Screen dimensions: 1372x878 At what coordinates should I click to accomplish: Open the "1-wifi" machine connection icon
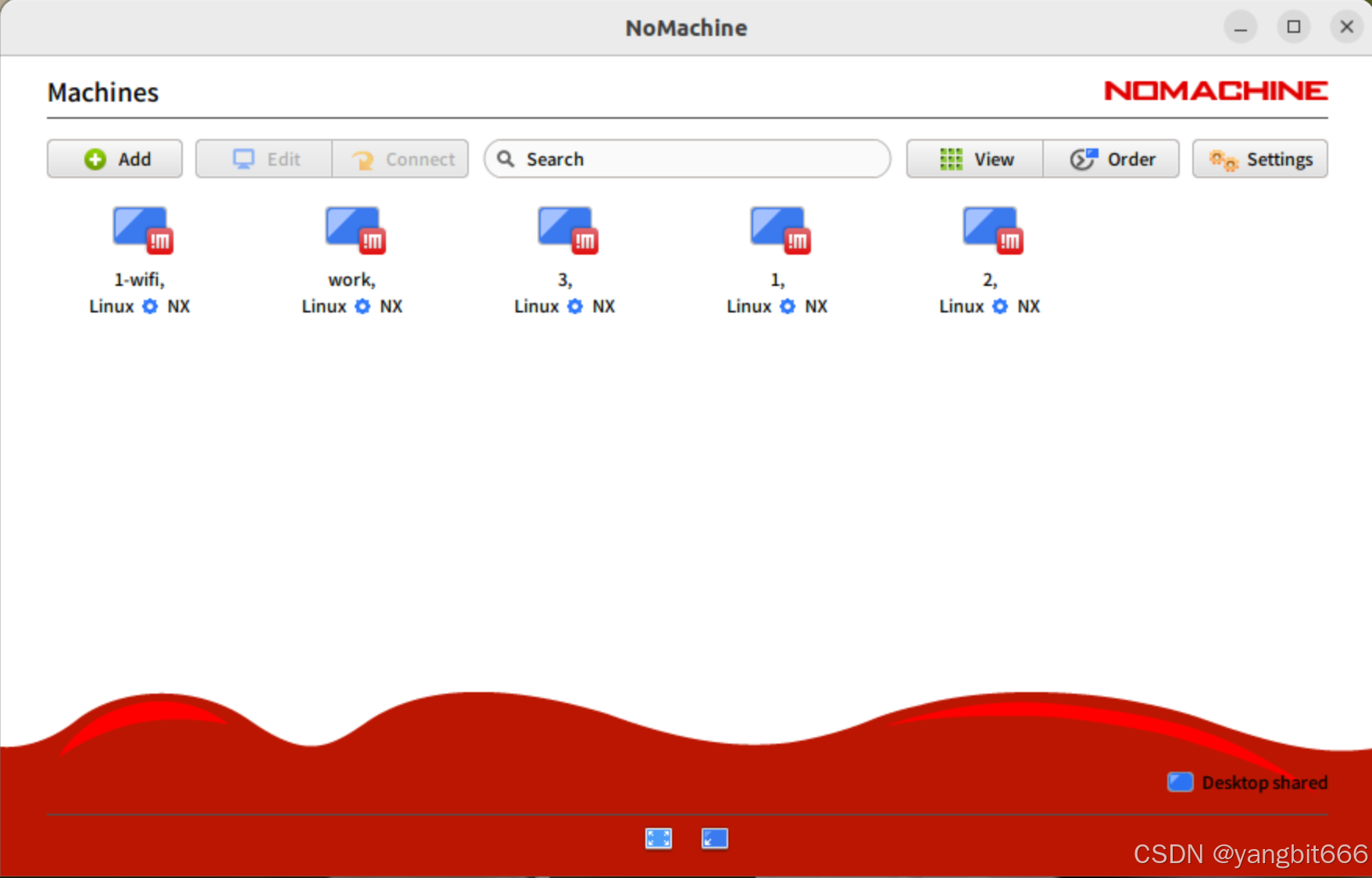(x=141, y=229)
